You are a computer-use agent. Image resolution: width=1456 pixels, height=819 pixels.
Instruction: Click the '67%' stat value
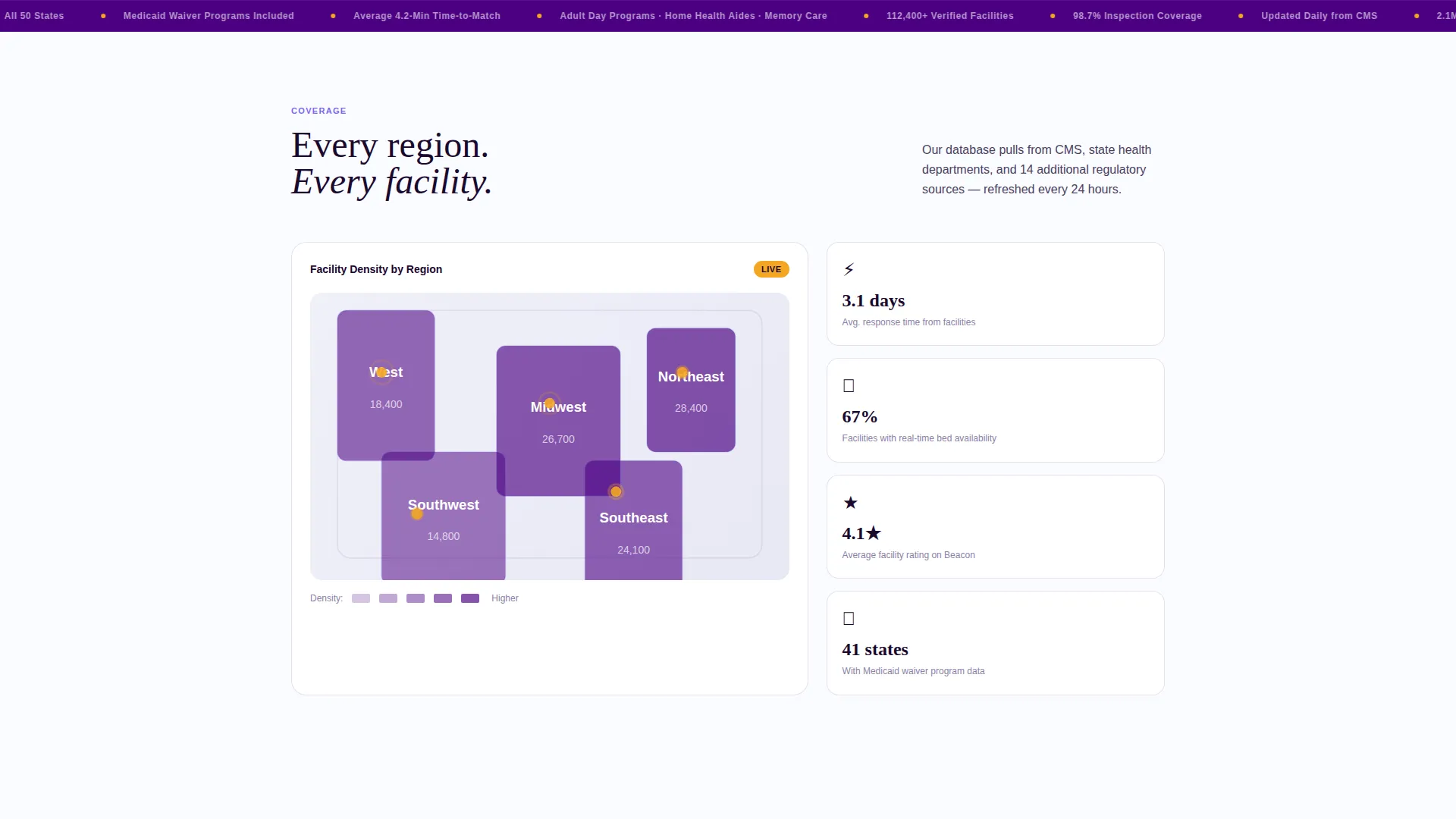860,416
